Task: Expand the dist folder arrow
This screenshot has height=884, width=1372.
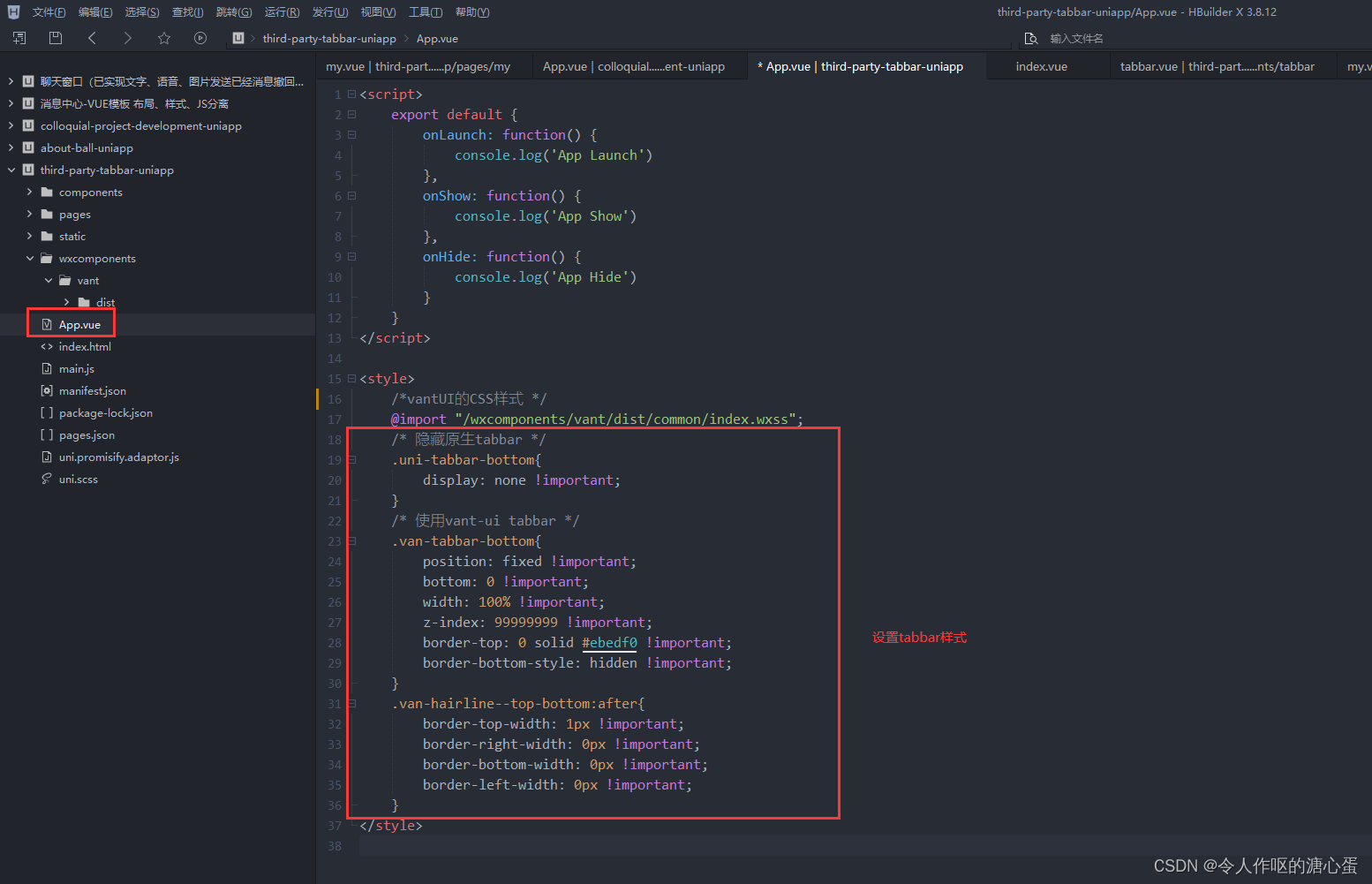Action: (66, 302)
